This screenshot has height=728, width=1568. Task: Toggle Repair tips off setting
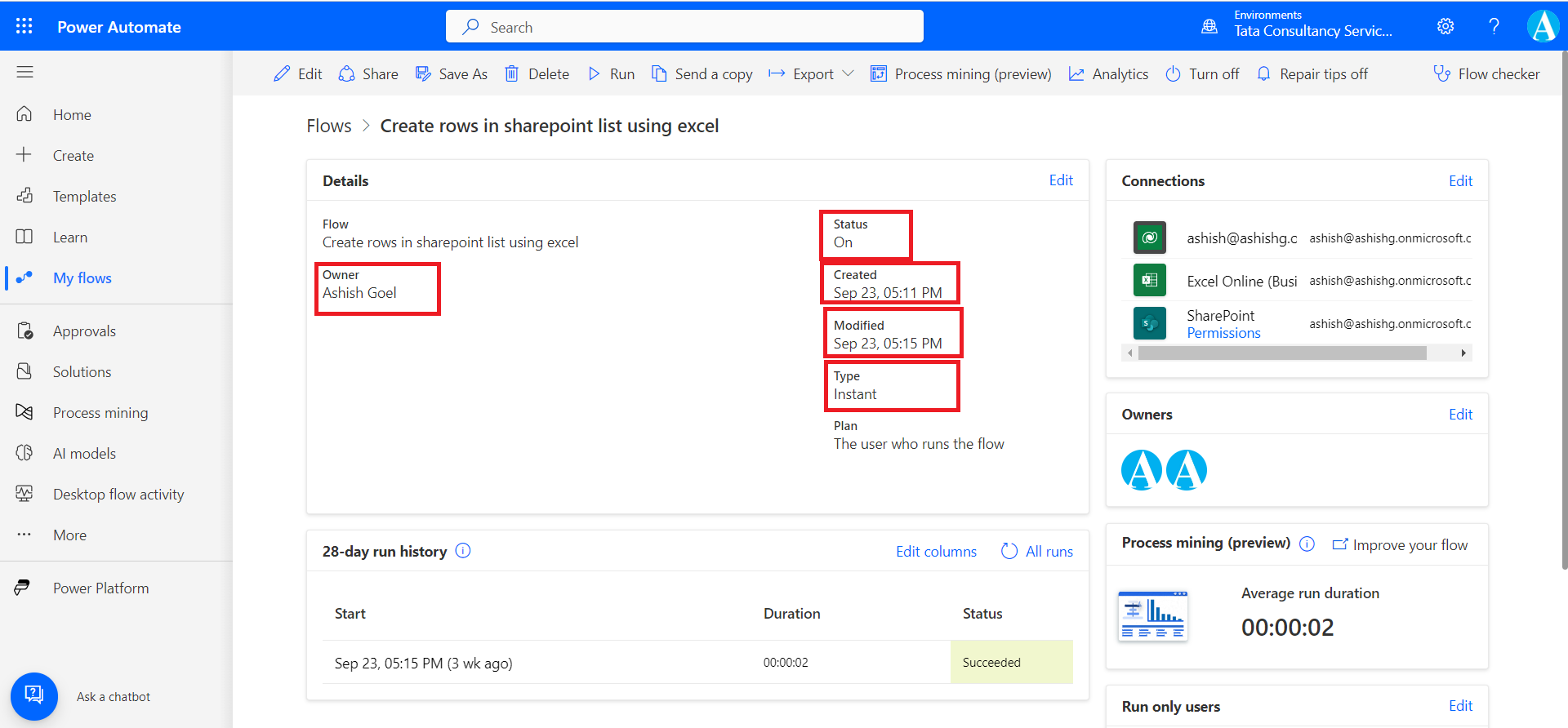pyautogui.click(x=1312, y=74)
